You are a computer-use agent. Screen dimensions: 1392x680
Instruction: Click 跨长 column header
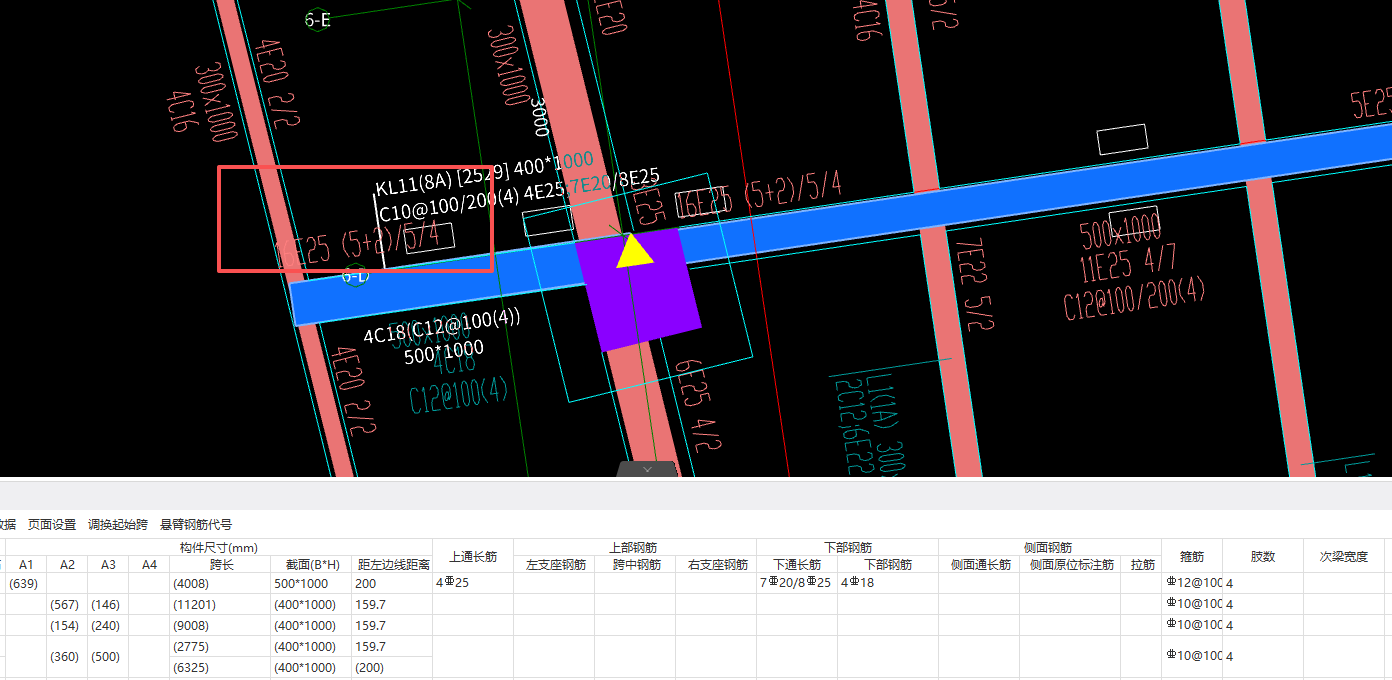tap(220, 565)
